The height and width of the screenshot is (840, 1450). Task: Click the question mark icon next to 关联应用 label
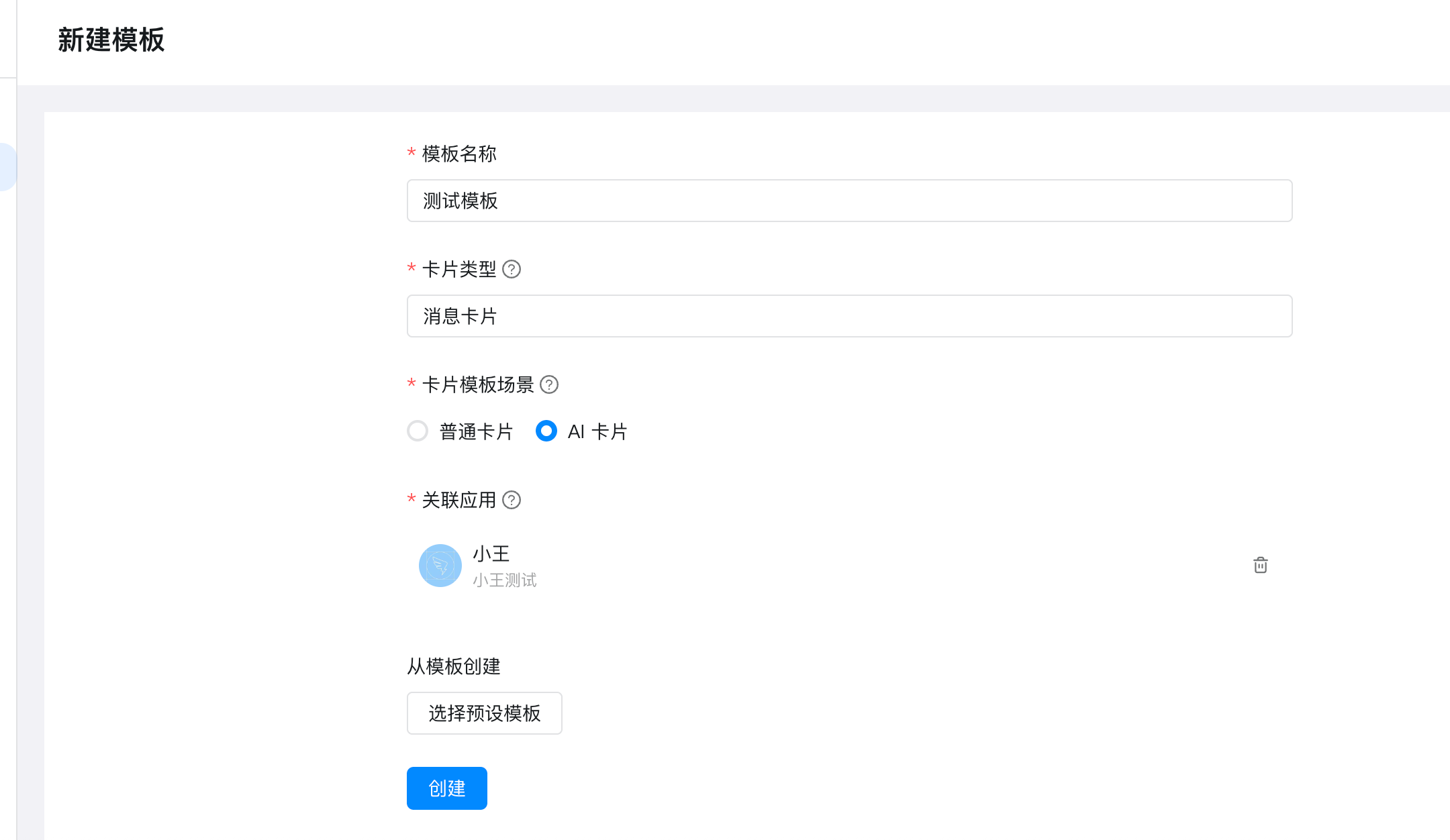click(512, 501)
